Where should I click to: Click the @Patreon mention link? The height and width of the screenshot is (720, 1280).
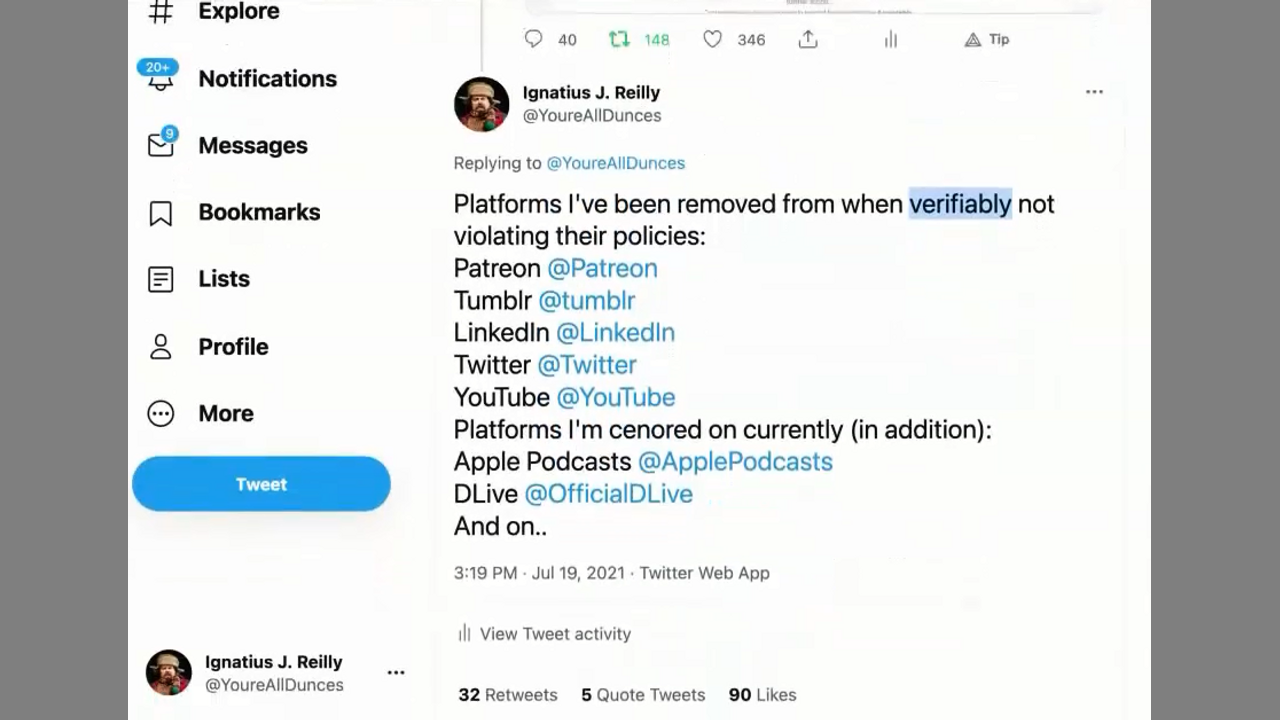coord(602,268)
